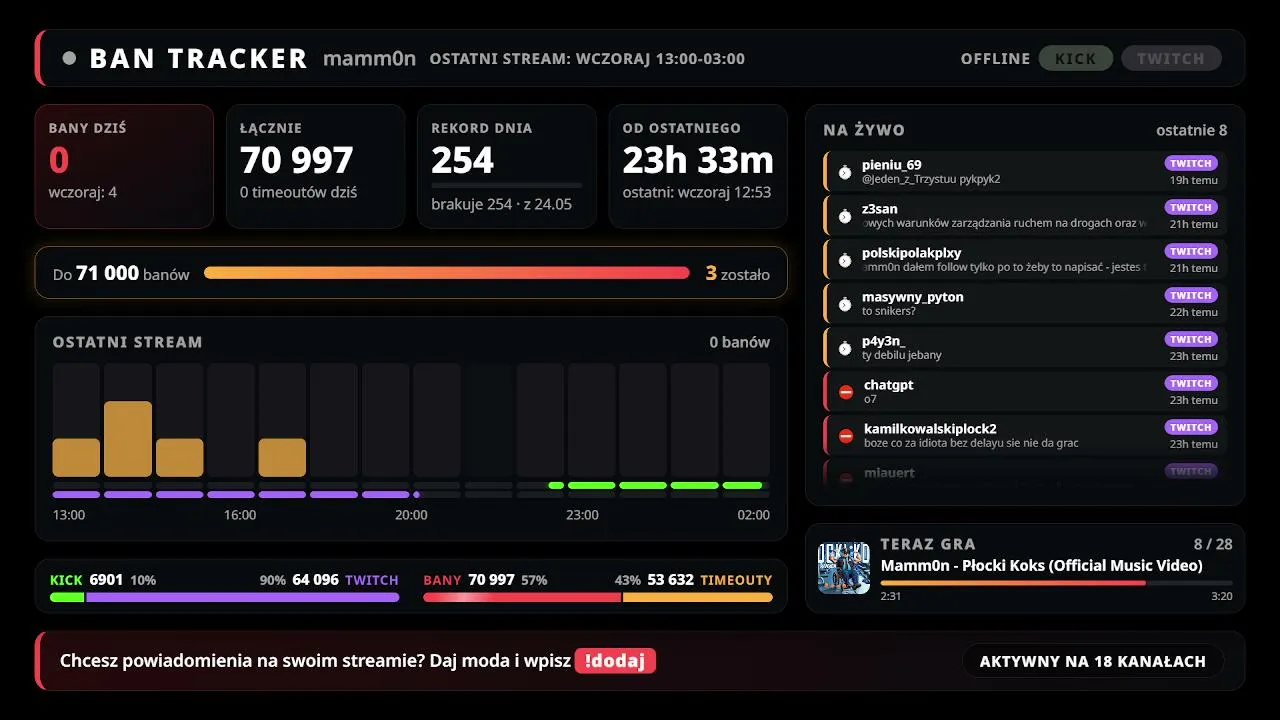Click the Rekord dnia progress bar
Image resolution: width=1280 pixels, height=720 pixels.
506,185
